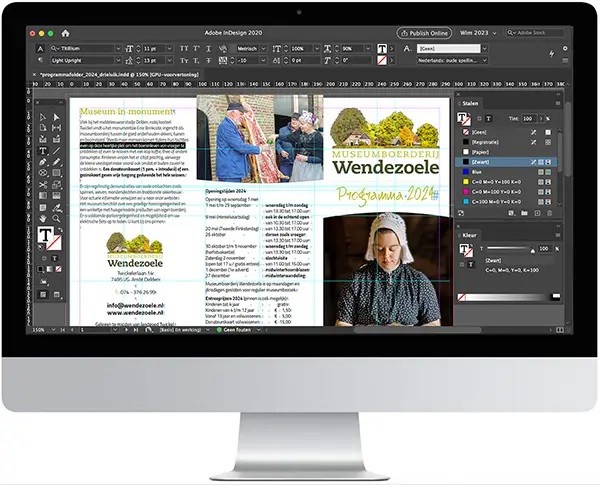The width and height of the screenshot is (600, 485).
Task: Click the Quick Apply lightning icon
Action: [551, 54]
